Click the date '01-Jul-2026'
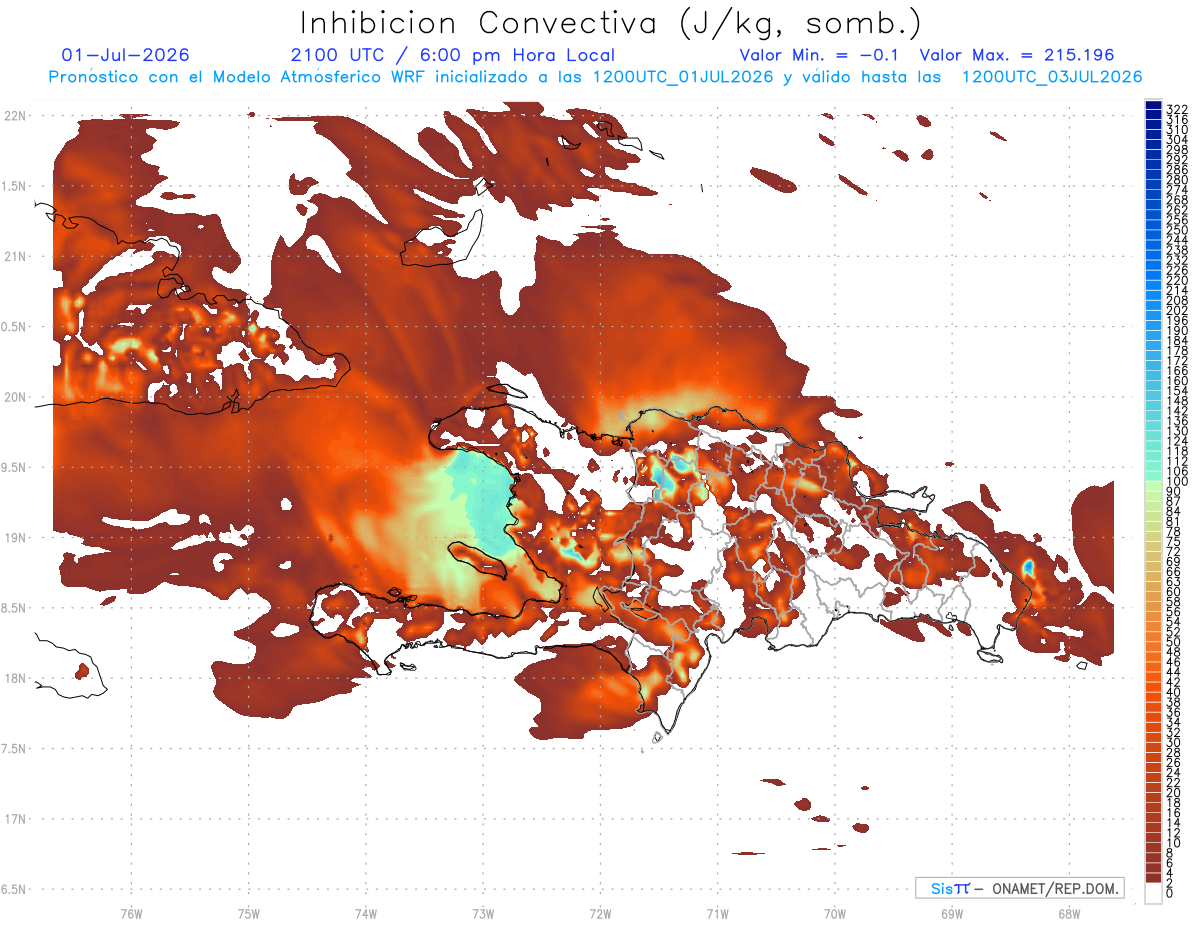 pyautogui.click(x=125, y=55)
